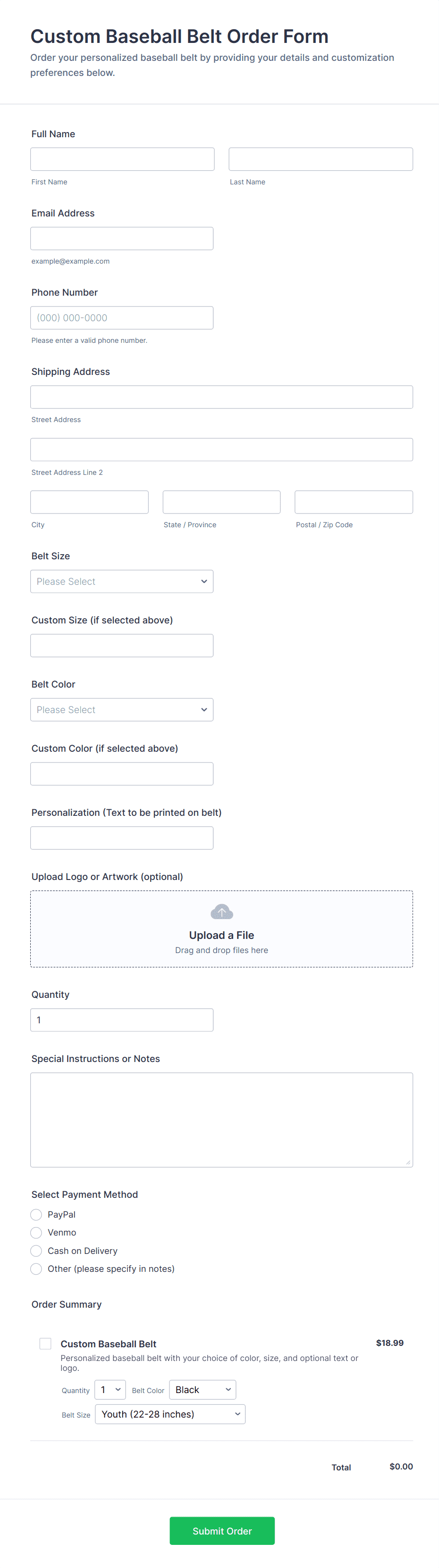Focus the First Name input field
The image size is (439, 1568).
tap(122, 159)
